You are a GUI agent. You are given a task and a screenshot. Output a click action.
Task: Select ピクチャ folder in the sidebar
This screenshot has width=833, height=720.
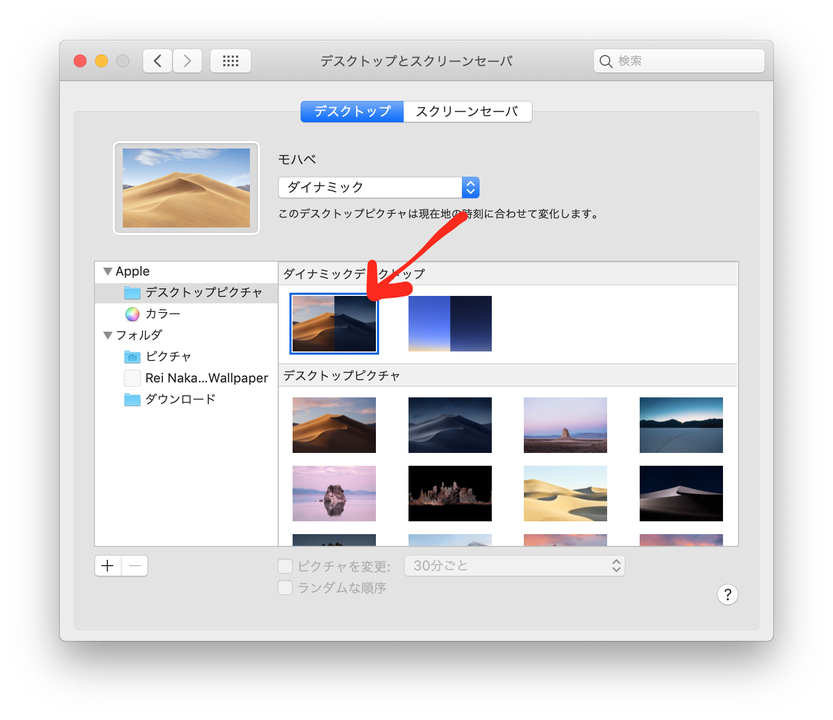186,357
